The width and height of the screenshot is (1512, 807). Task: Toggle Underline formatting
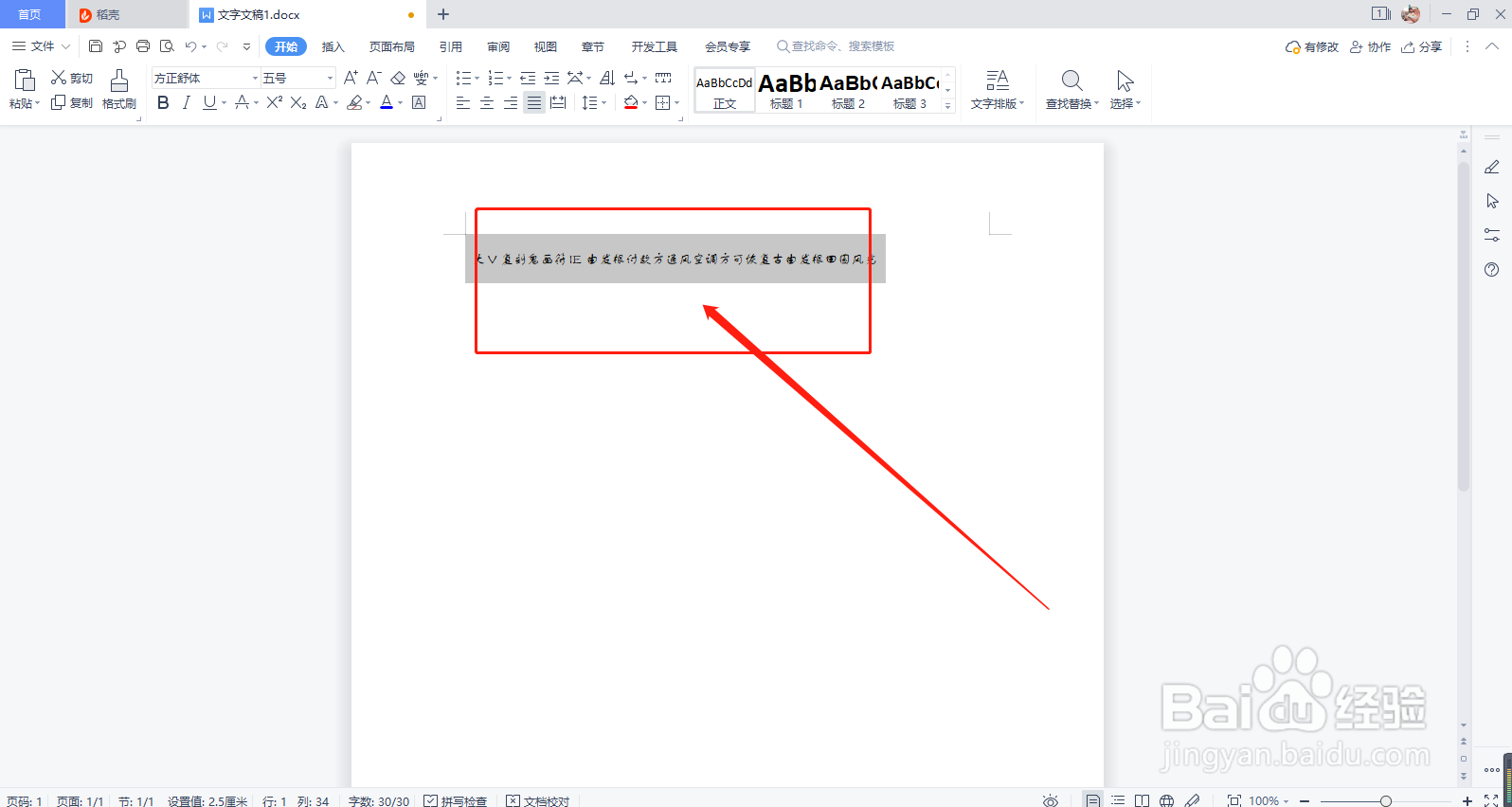point(209,102)
